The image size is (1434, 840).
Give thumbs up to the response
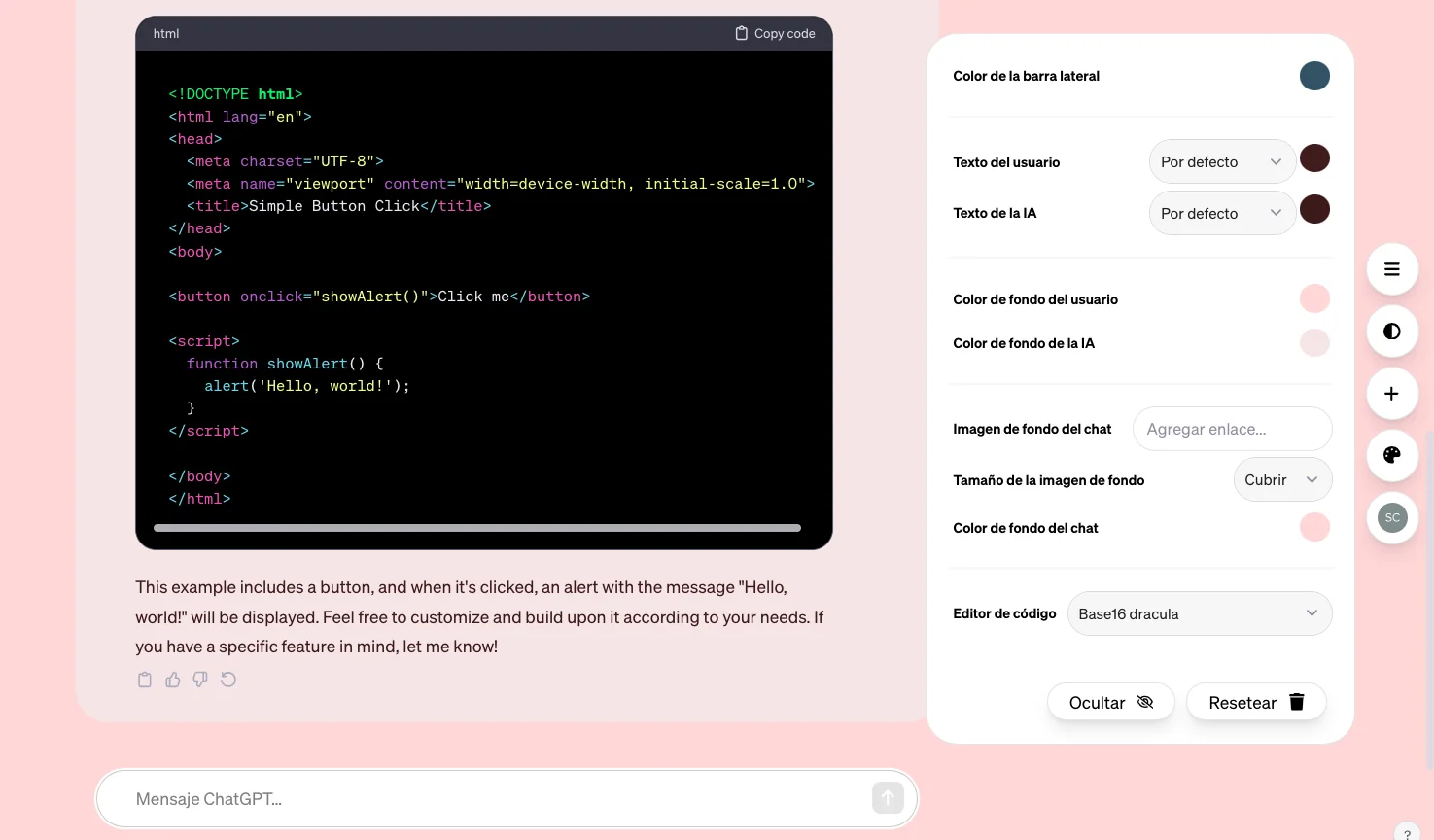pos(173,680)
